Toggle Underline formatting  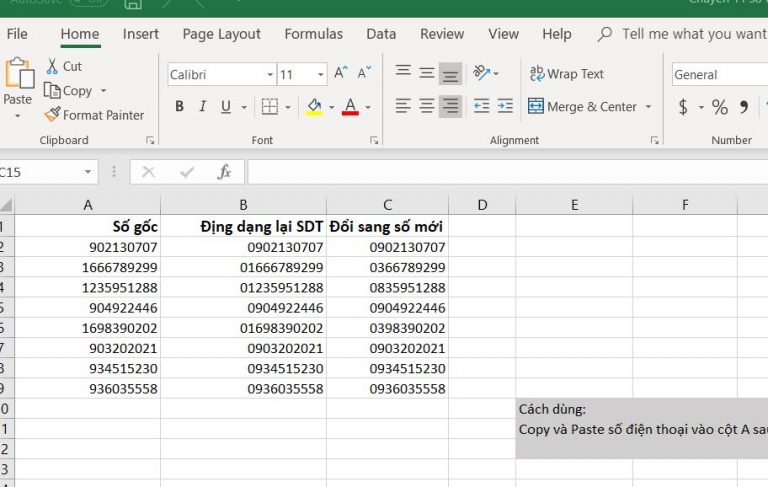[x=226, y=106]
